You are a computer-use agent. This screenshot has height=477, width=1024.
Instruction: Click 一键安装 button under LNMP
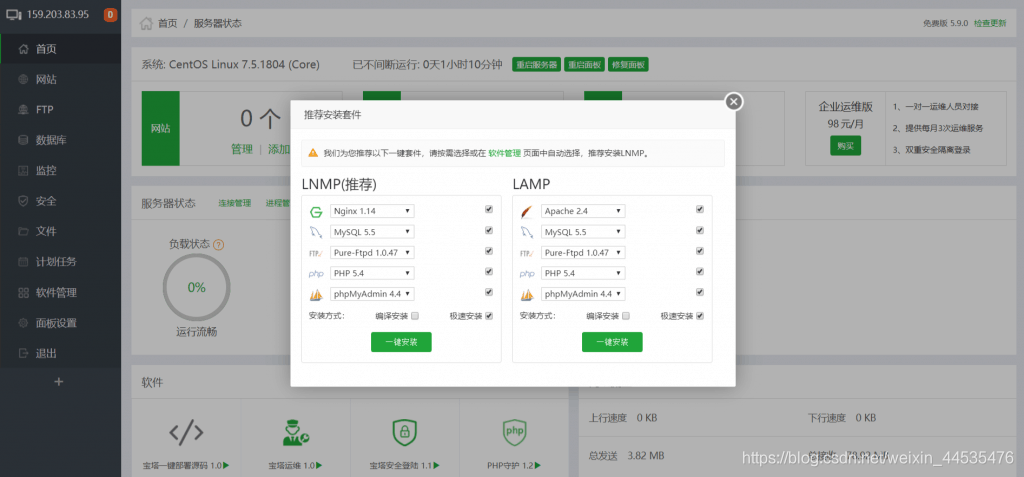click(x=401, y=342)
